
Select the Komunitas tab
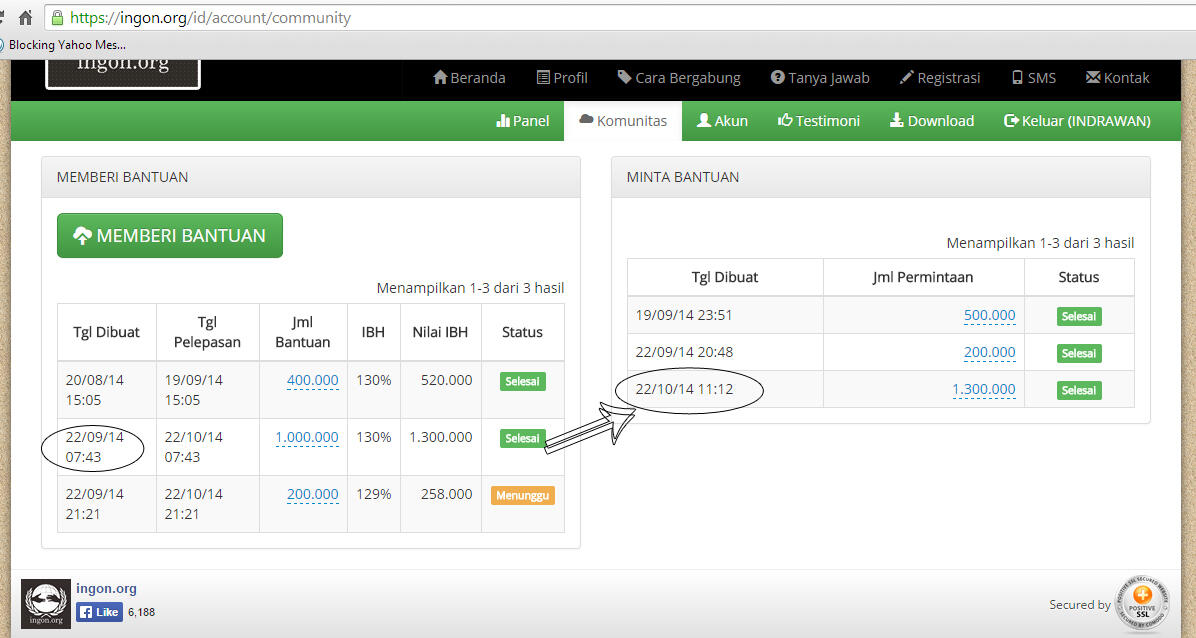point(623,121)
